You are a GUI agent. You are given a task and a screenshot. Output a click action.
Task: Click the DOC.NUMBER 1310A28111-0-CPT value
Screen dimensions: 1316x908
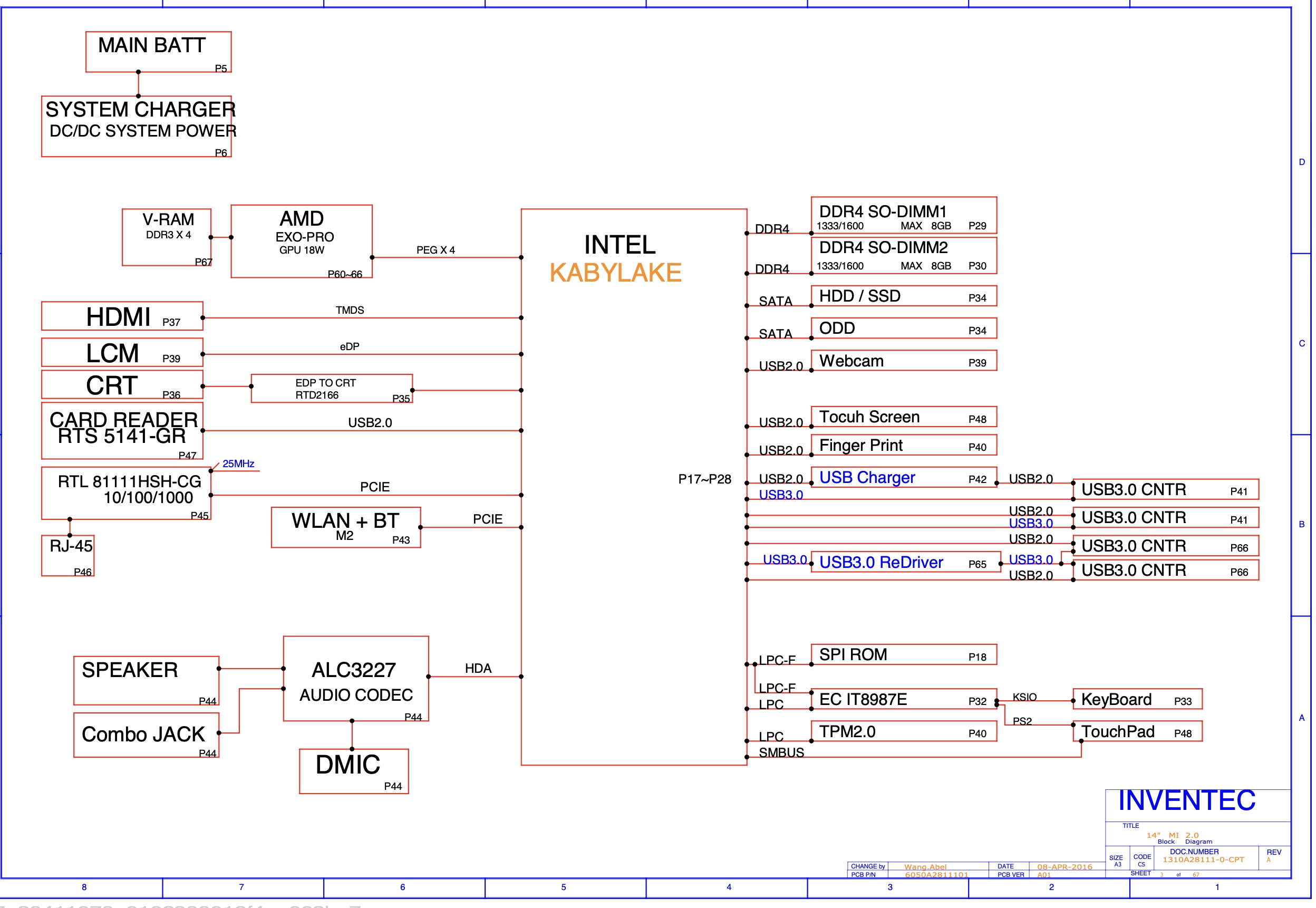(x=1203, y=859)
